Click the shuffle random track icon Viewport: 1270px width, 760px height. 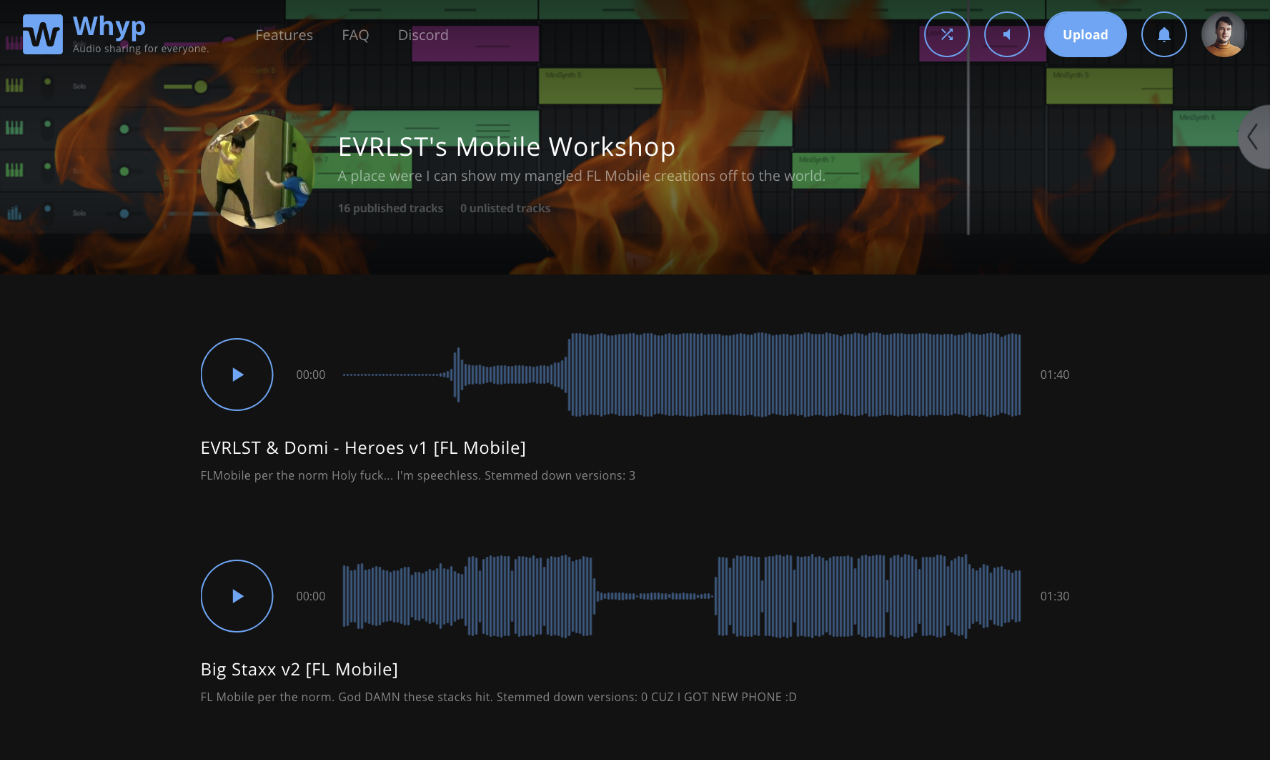(x=947, y=35)
